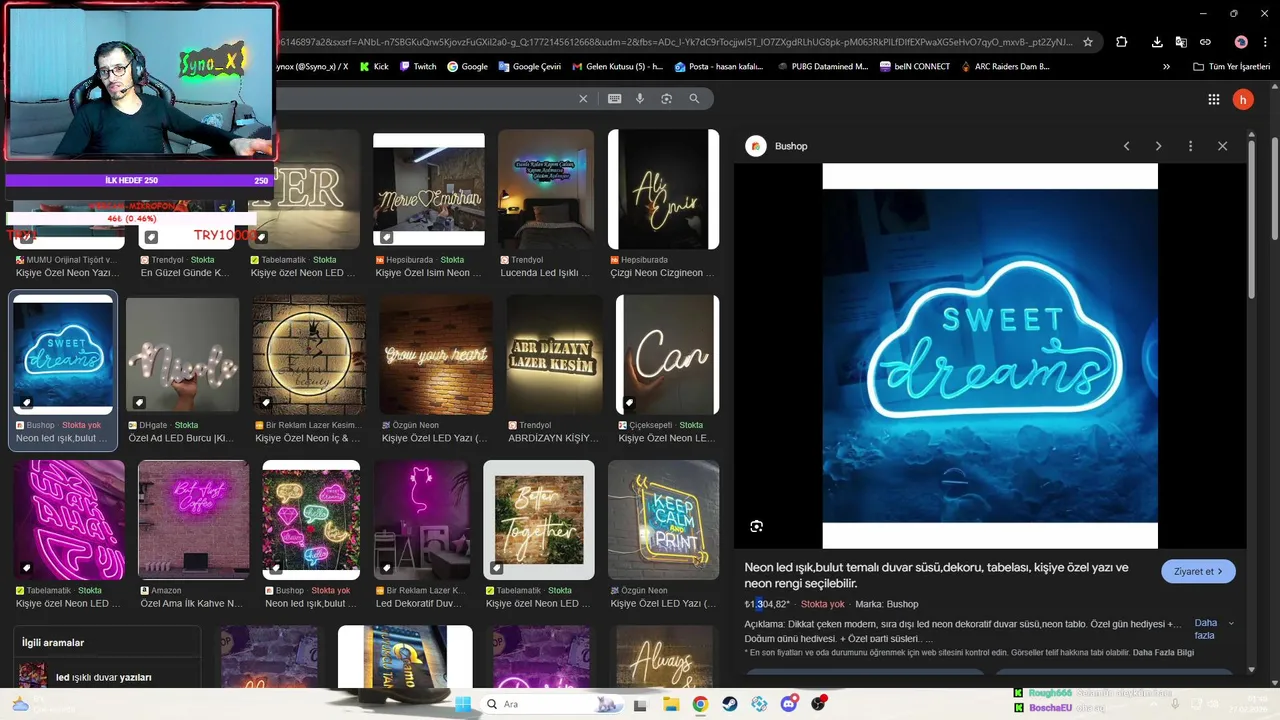Close the Bushop image preview panel
1280x720 pixels.
1222,146
